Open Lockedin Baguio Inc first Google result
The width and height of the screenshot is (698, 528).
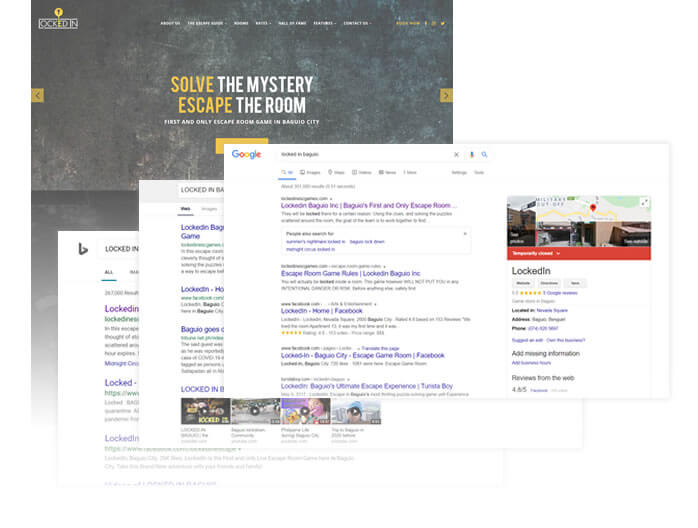point(369,206)
